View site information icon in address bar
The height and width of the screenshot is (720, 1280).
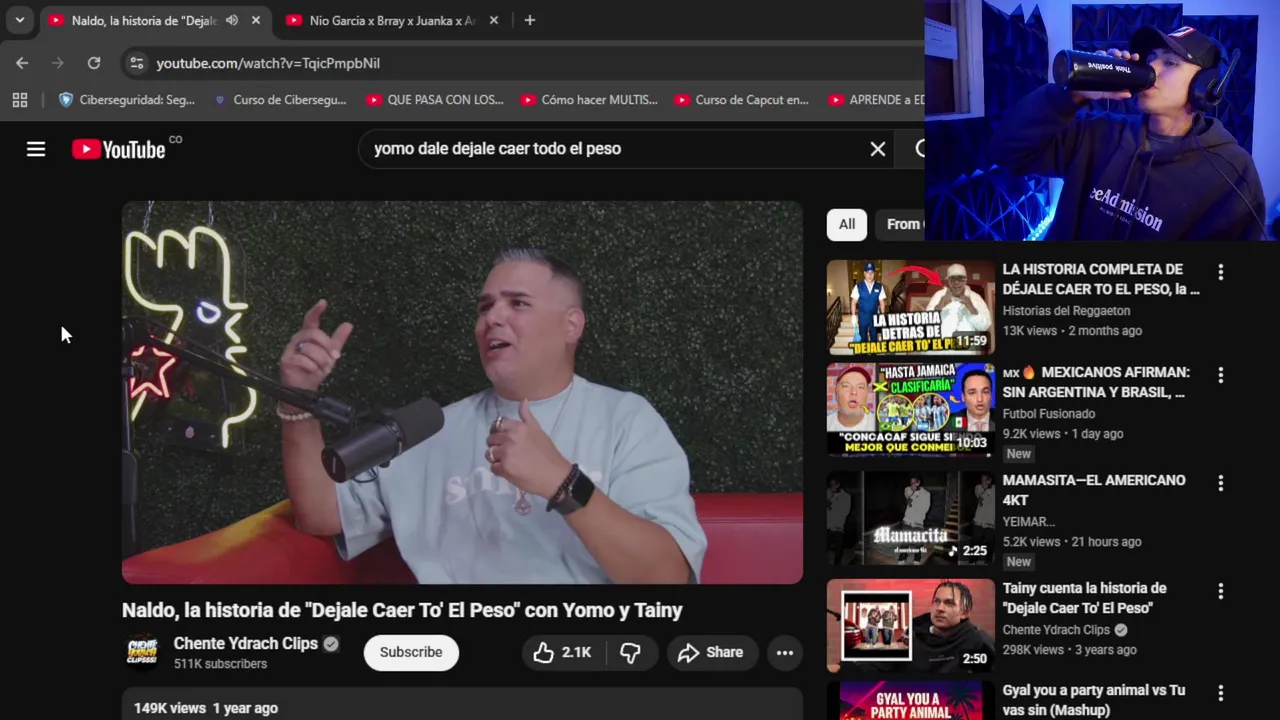point(137,63)
